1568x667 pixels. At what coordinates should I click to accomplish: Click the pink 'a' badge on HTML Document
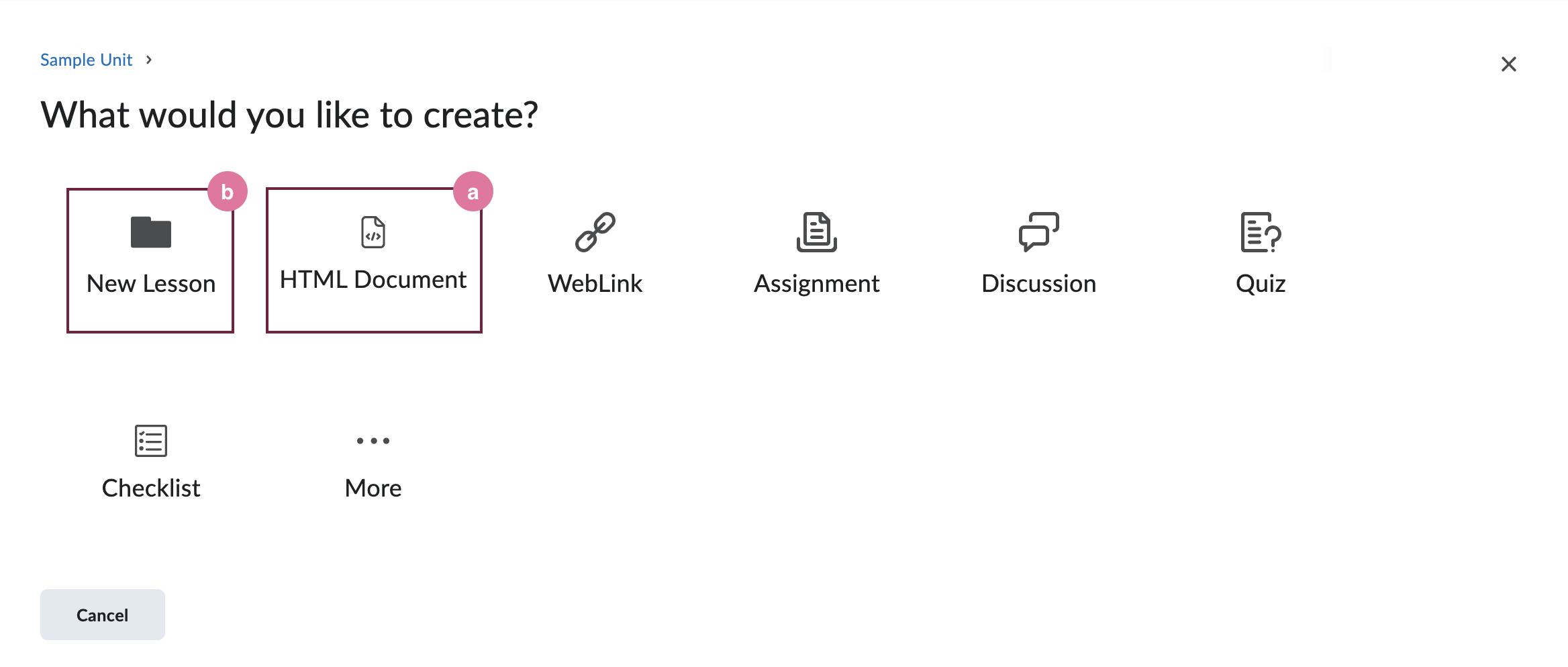(473, 191)
